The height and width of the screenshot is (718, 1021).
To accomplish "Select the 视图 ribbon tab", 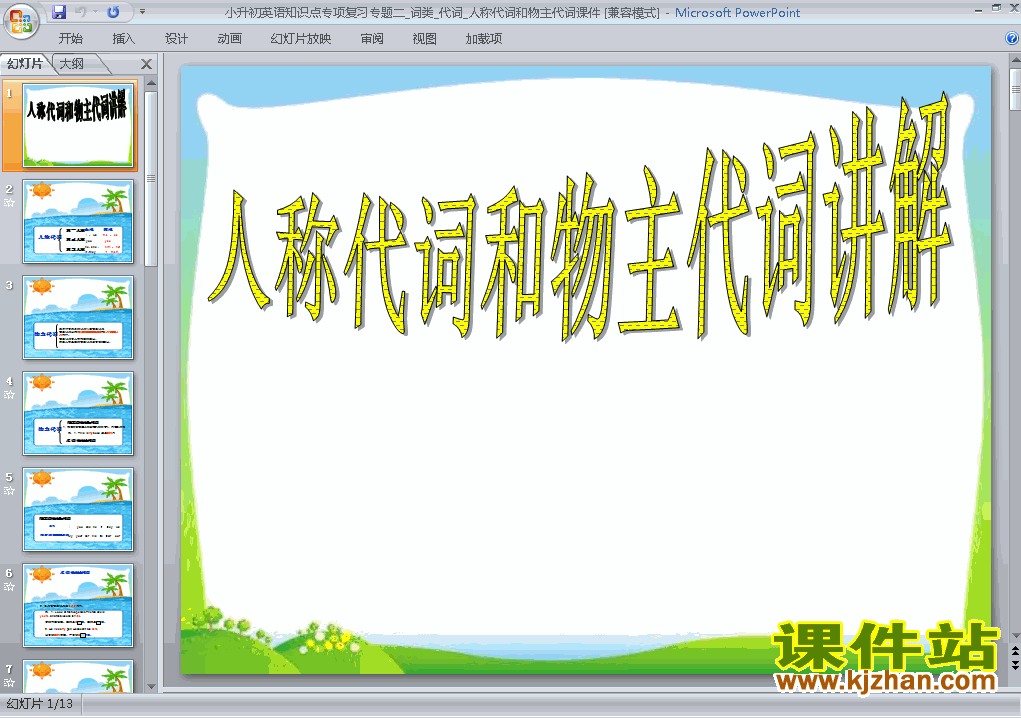I will (425, 38).
